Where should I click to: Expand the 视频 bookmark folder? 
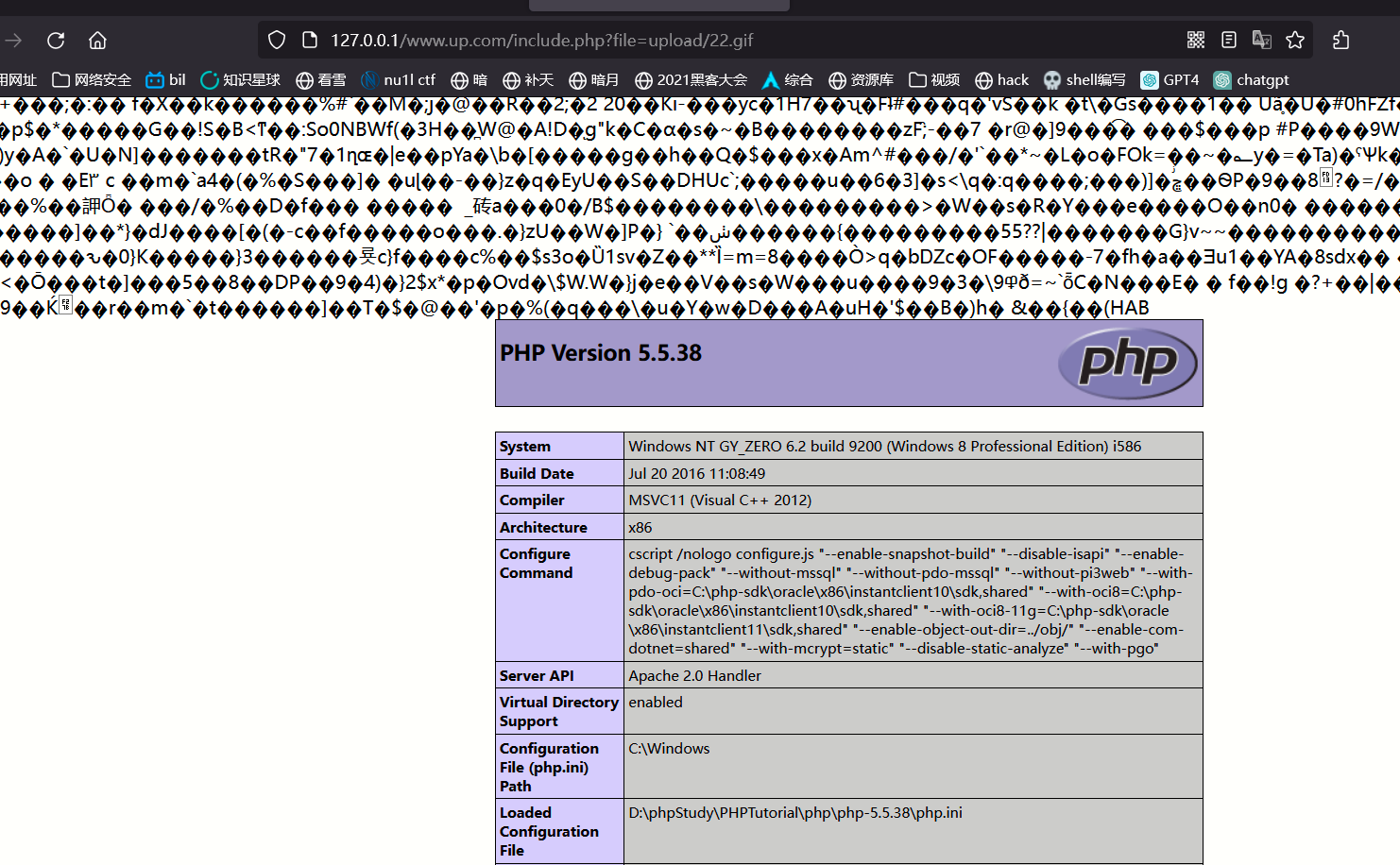[934, 80]
